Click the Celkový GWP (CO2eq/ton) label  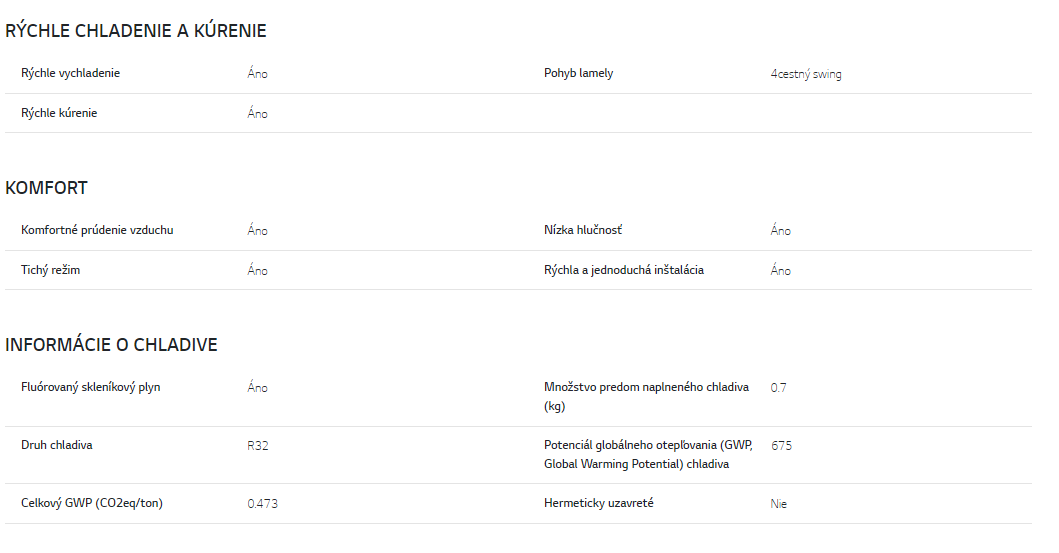(92, 503)
